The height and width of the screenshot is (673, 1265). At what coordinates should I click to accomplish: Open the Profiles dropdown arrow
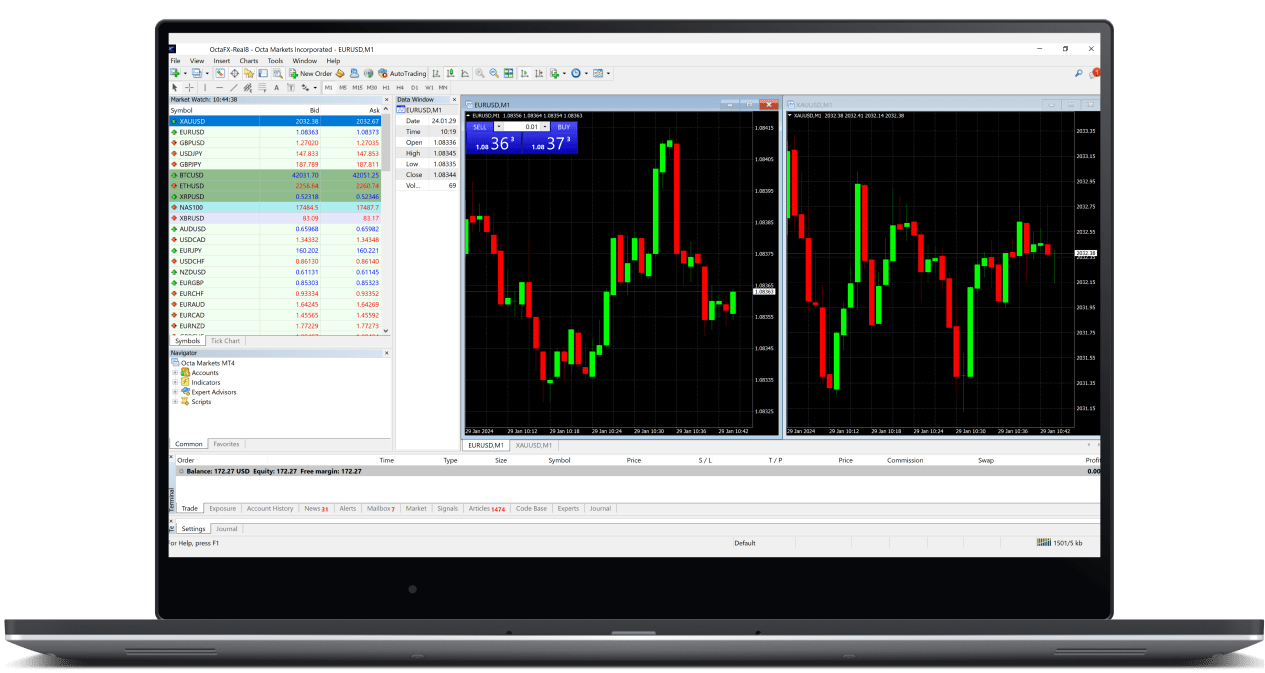pos(207,73)
